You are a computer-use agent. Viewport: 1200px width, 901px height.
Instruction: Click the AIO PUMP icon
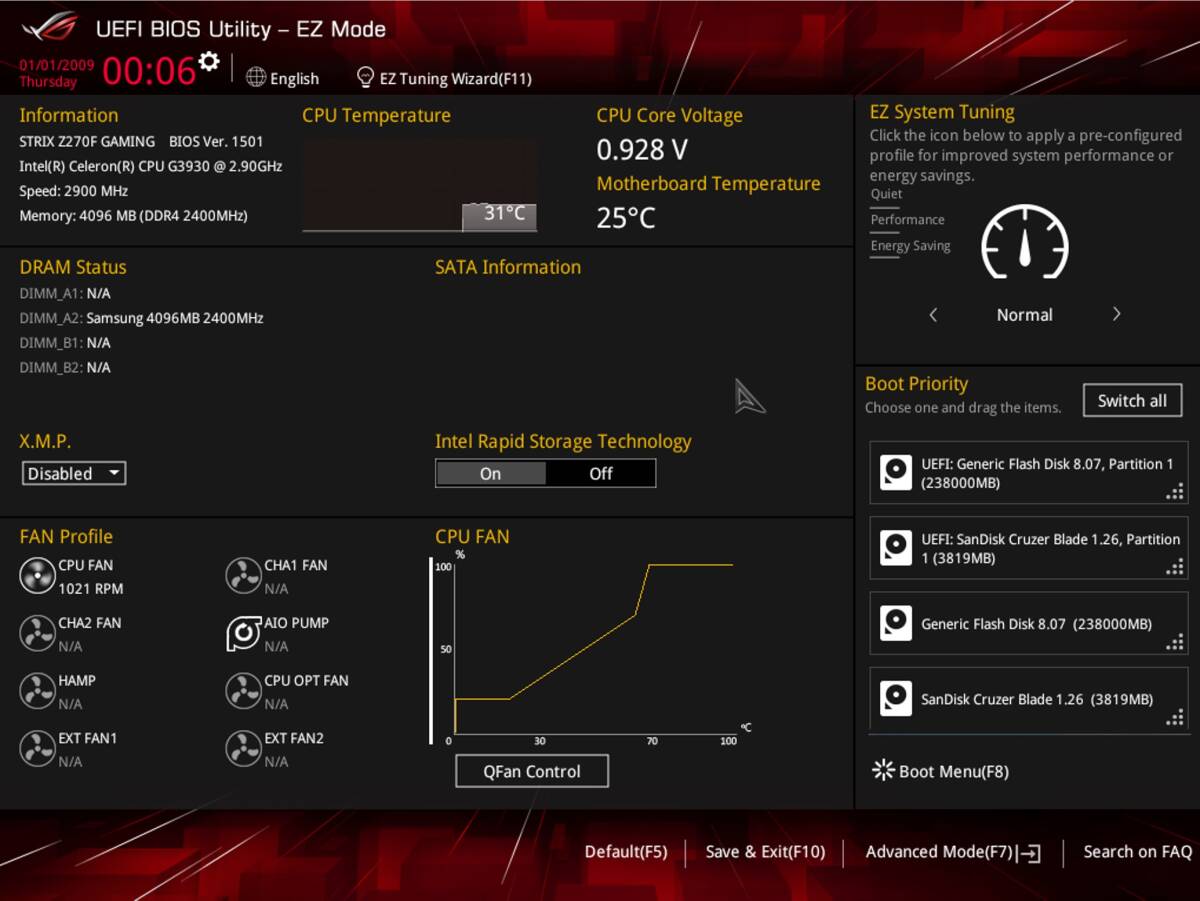[x=243, y=633]
